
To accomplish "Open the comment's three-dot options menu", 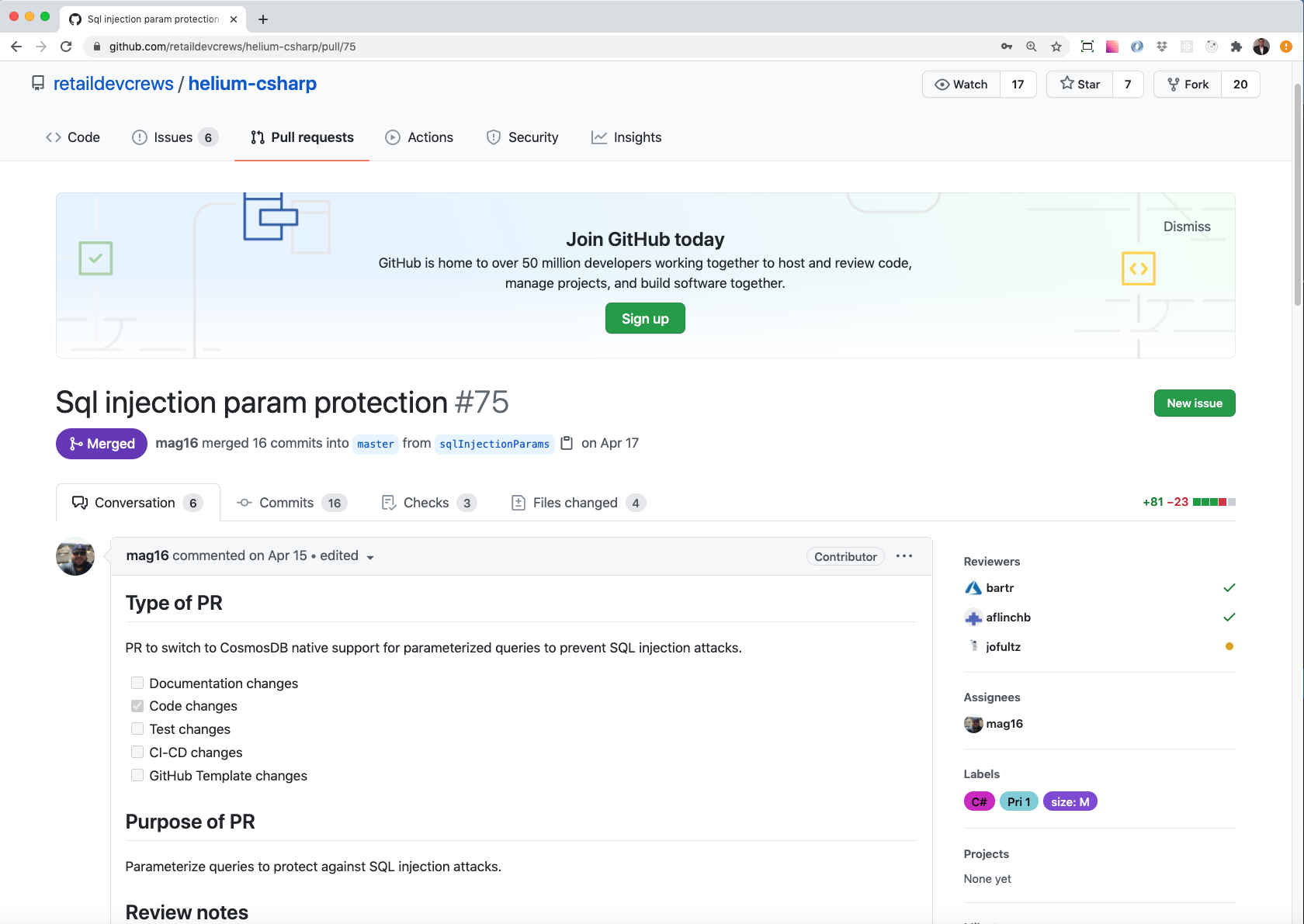I will [904, 556].
